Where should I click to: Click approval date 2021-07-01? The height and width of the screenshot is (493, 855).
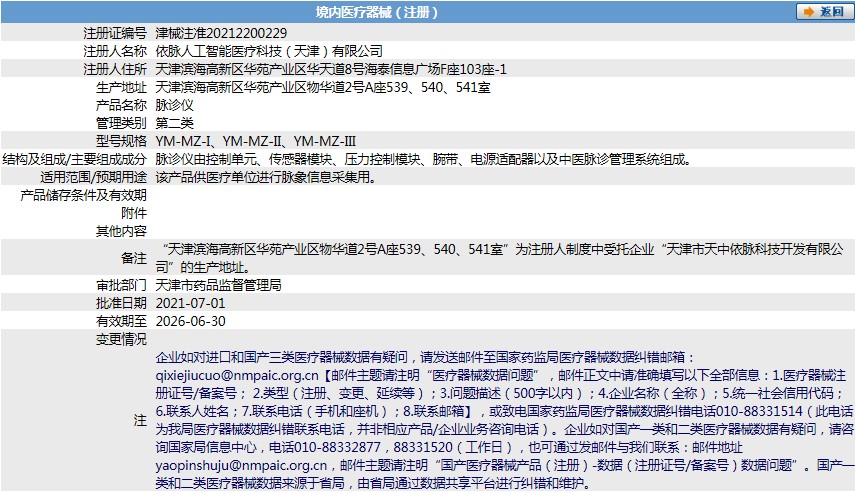pyautogui.click(x=190, y=303)
